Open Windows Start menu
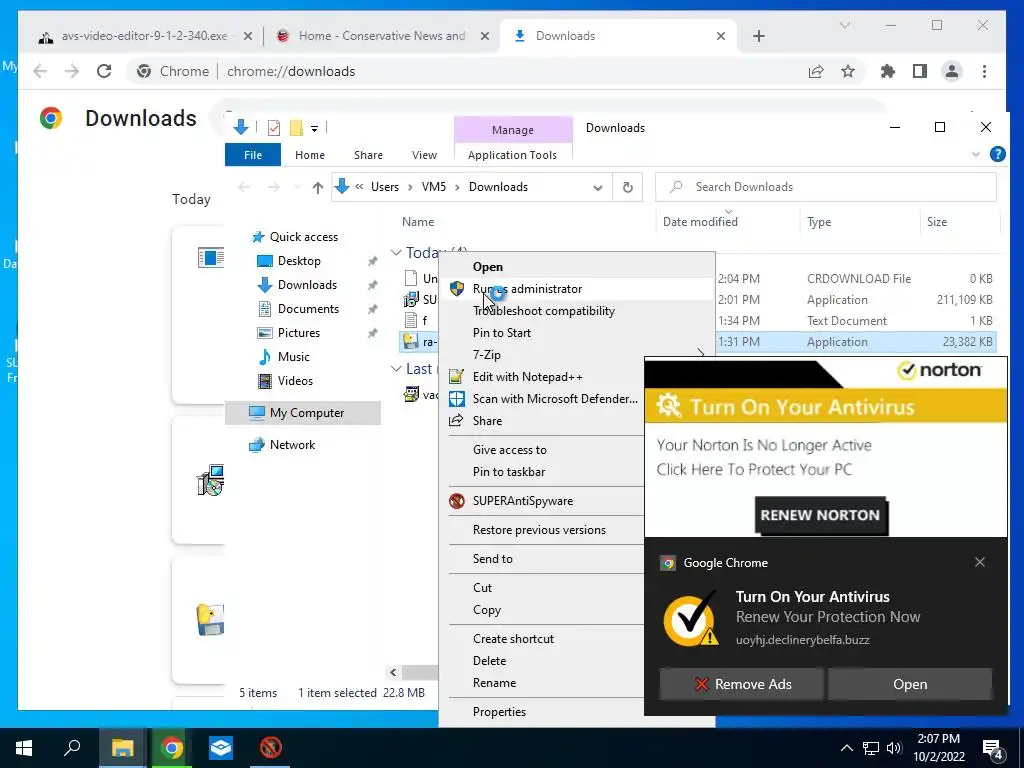Viewport: 1024px width, 768px height. click(x=24, y=748)
